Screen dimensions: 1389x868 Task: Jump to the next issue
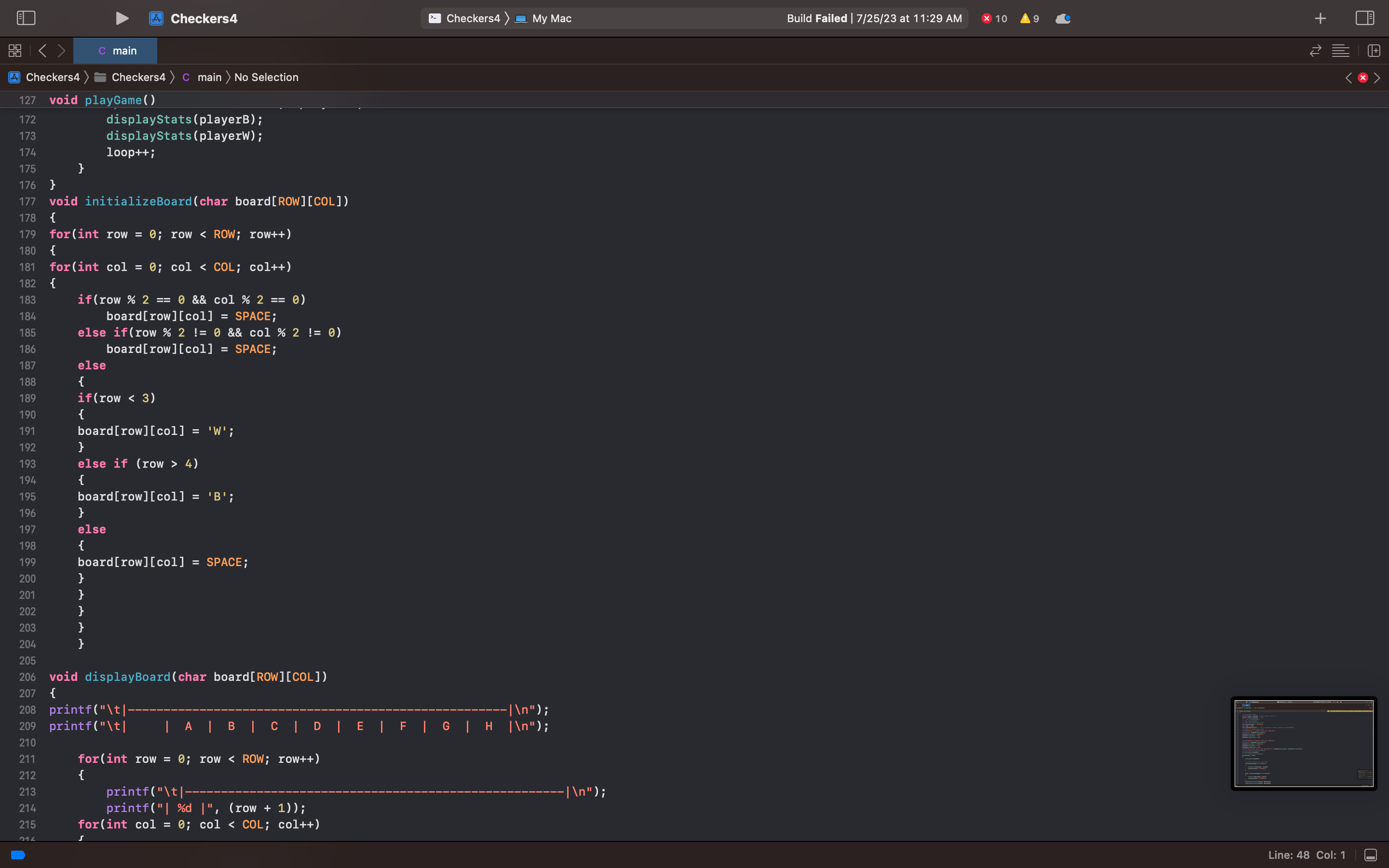click(1376, 78)
